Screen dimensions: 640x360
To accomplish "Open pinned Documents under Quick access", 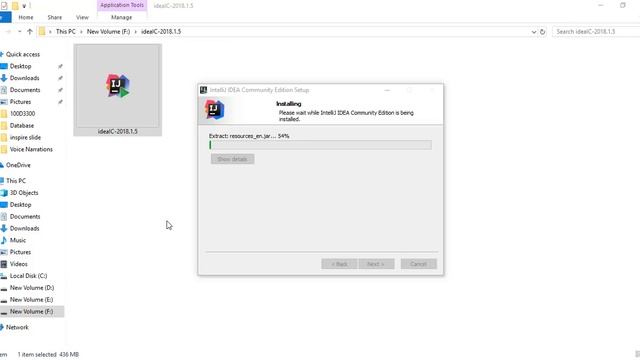I will pos(25,90).
